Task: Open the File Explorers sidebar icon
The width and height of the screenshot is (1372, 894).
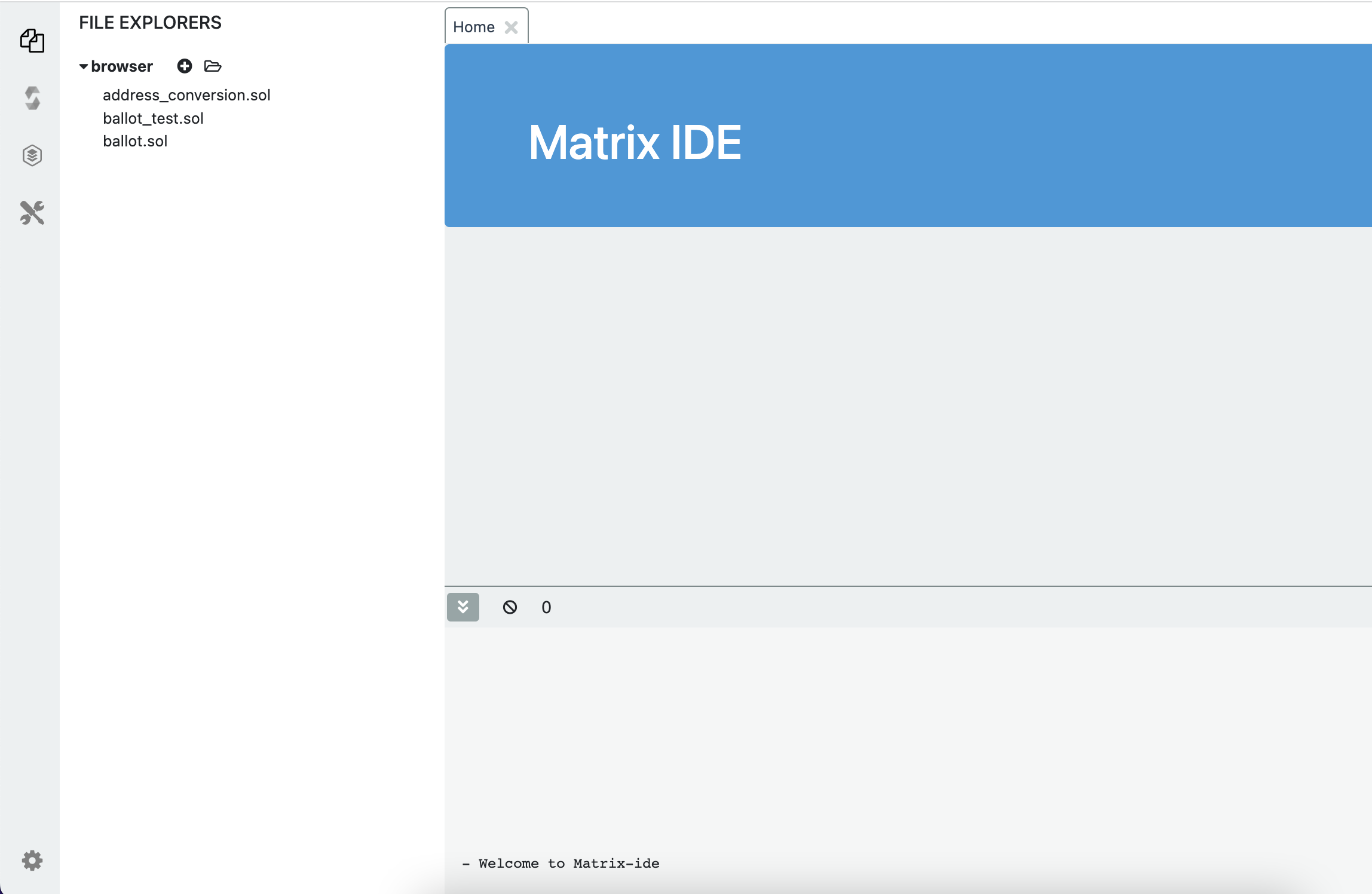Action: click(32, 41)
